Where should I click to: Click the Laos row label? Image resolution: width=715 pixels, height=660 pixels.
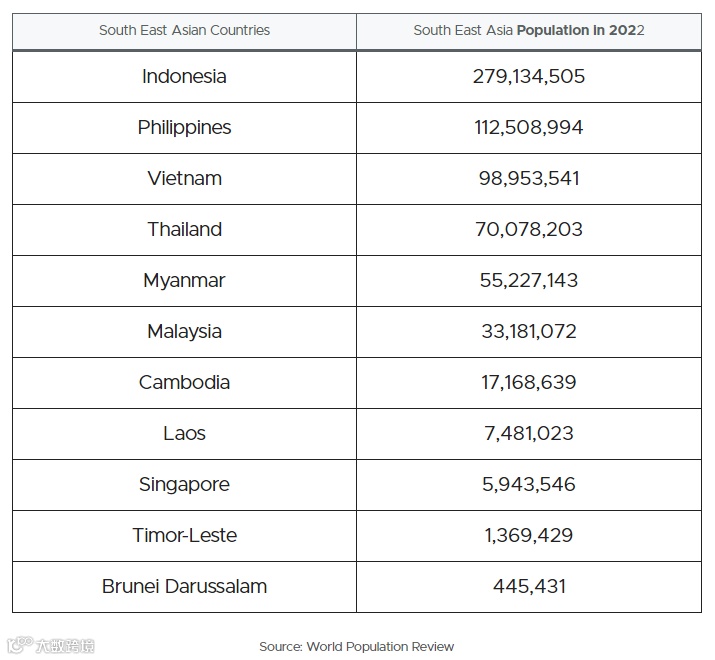(x=184, y=433)
